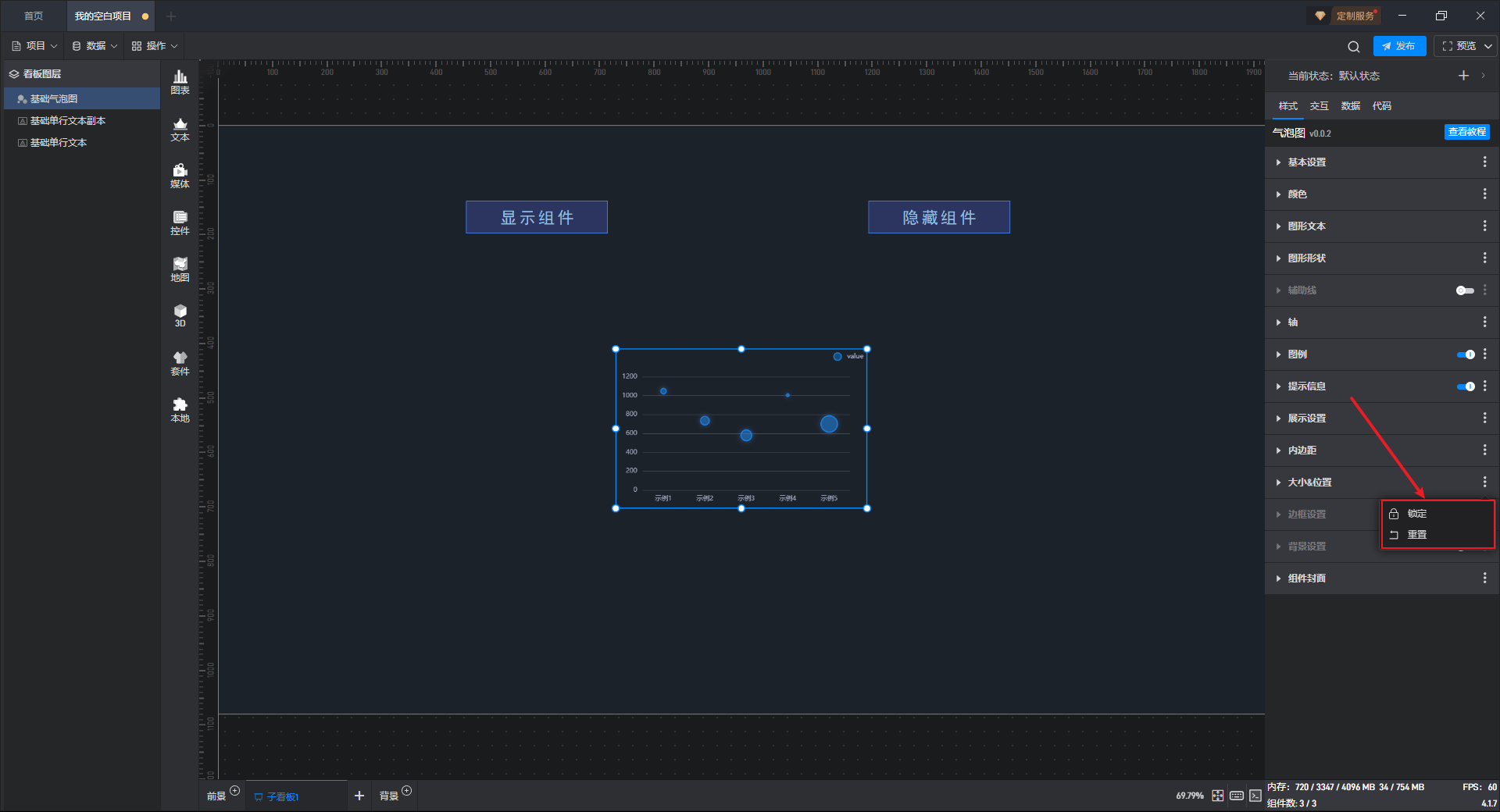The width and height of the screenshot is (1500, 812).
Task: Click the three-dot menu for 内边距
Action: (x=1484, y=451)
